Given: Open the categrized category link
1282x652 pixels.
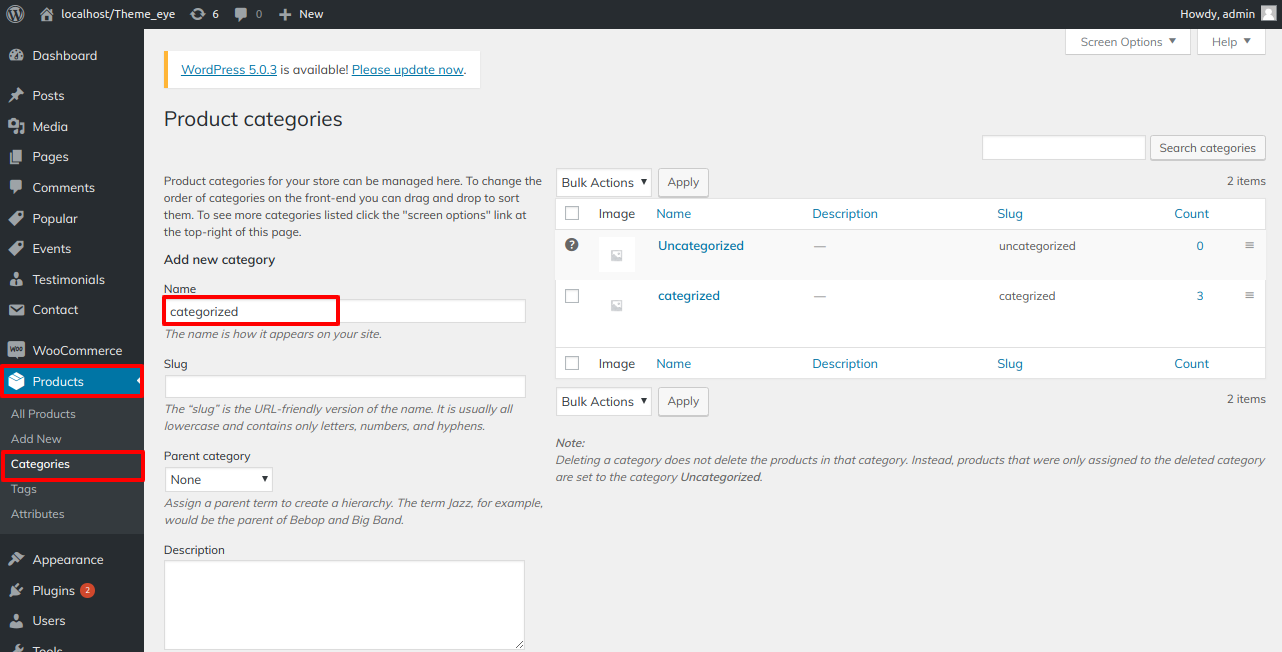Looking at the screenshot, I should coord(689,296).
